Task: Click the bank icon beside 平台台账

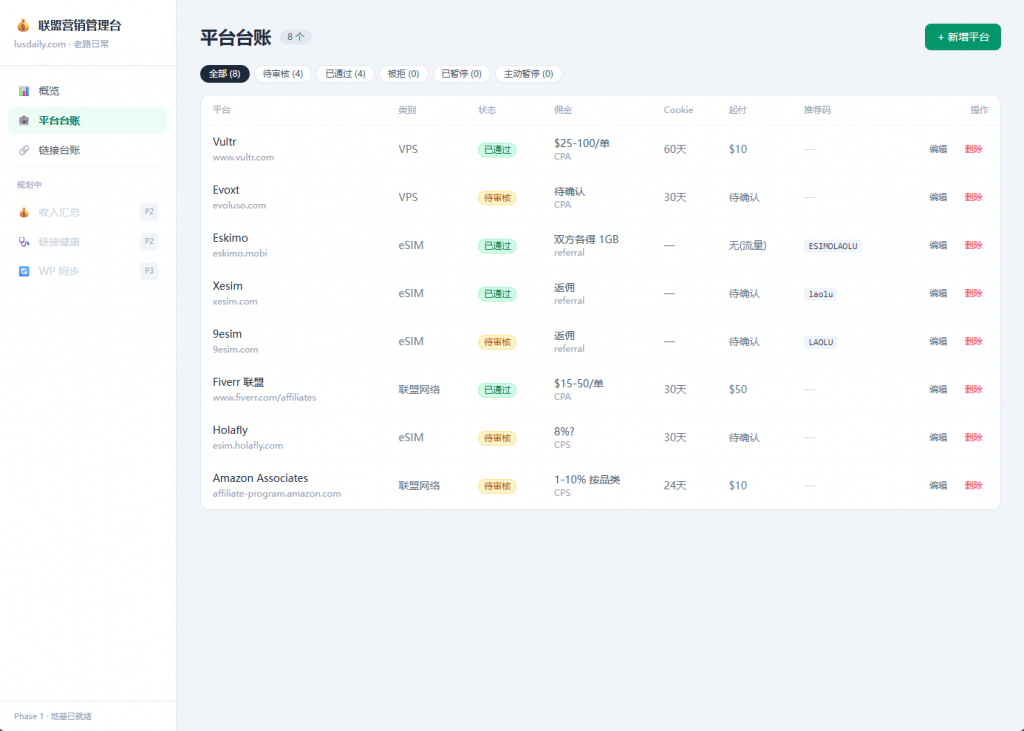Action: (24, 120)
